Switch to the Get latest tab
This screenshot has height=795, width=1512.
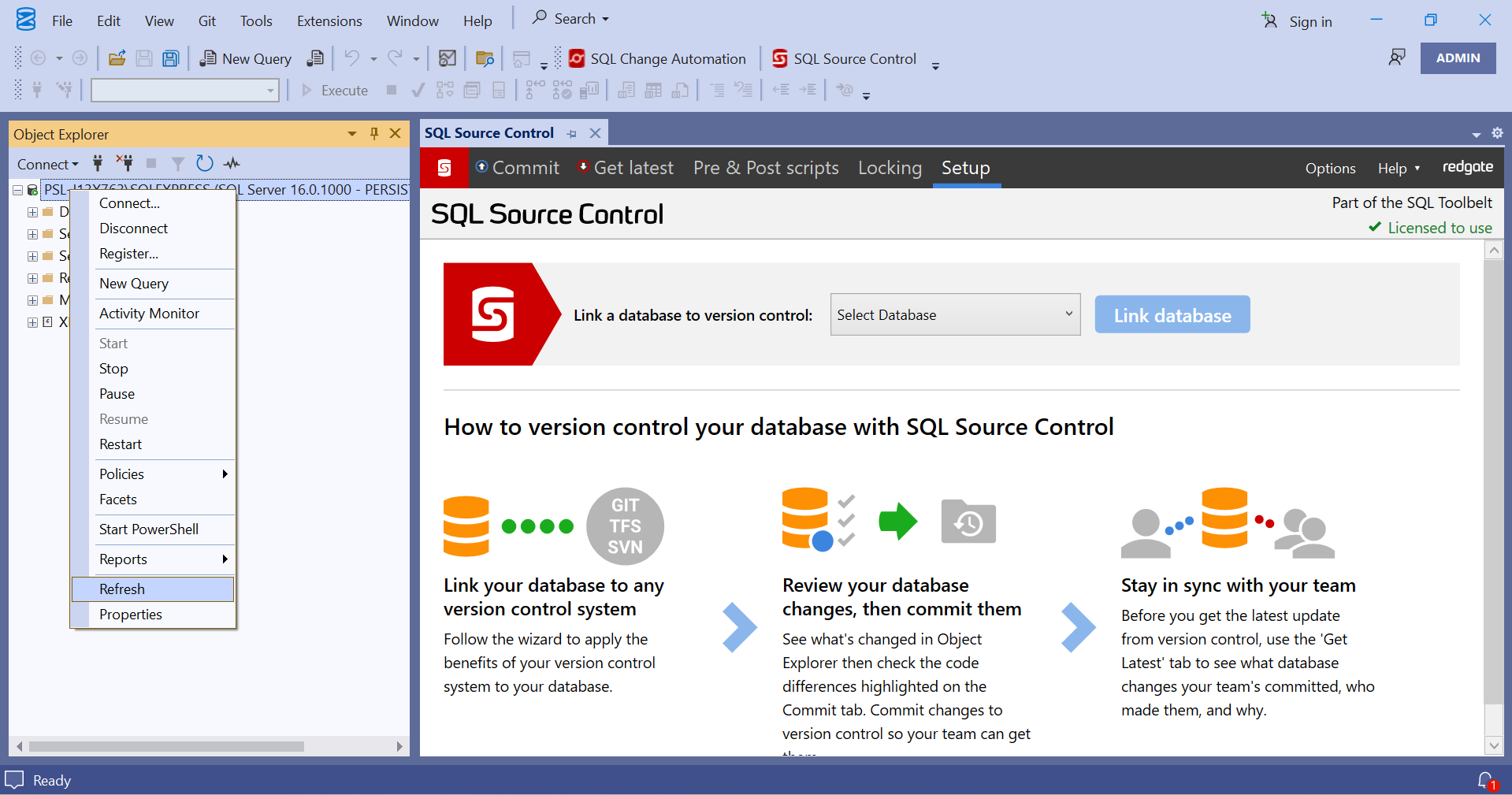626,168
